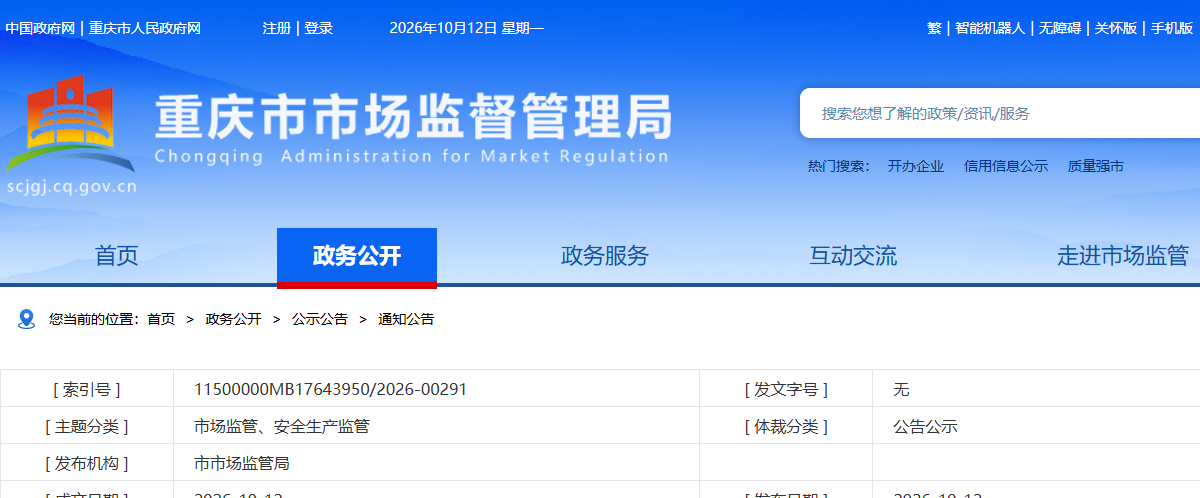1200x498 pixels.
Task: Select the 政务公开 navigation tab
Action: click(357, 256)
